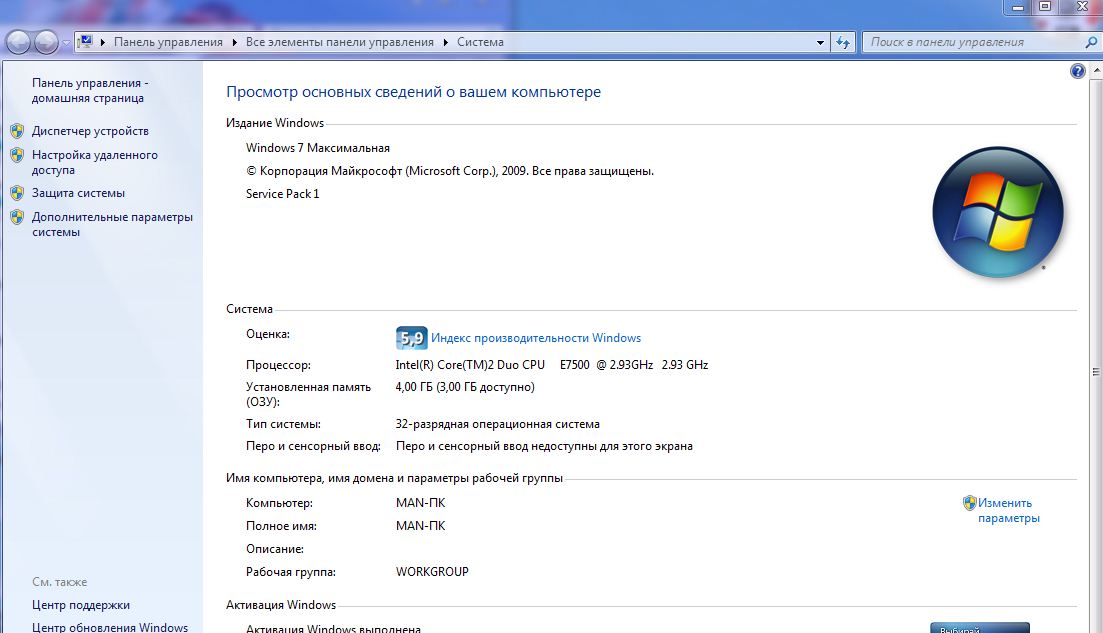Open 'Все элементы панели управления' breadcrumb
Viewport: 1103px width, 633px height.
coord(340,42)
